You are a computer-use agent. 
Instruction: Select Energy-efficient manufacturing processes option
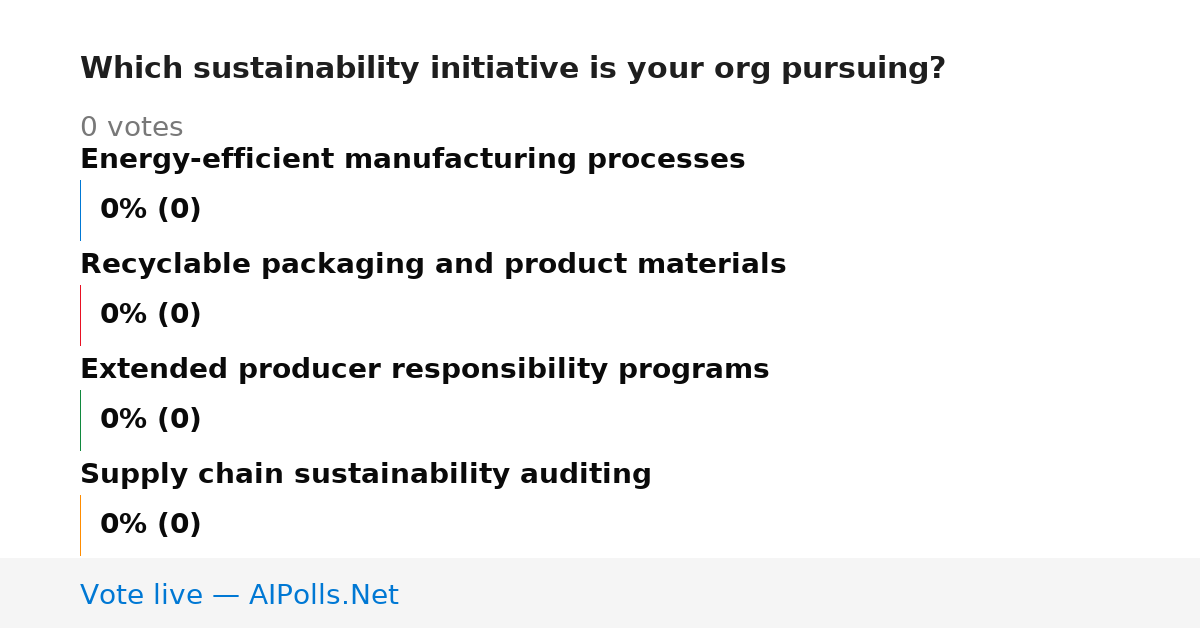[412, 160]
